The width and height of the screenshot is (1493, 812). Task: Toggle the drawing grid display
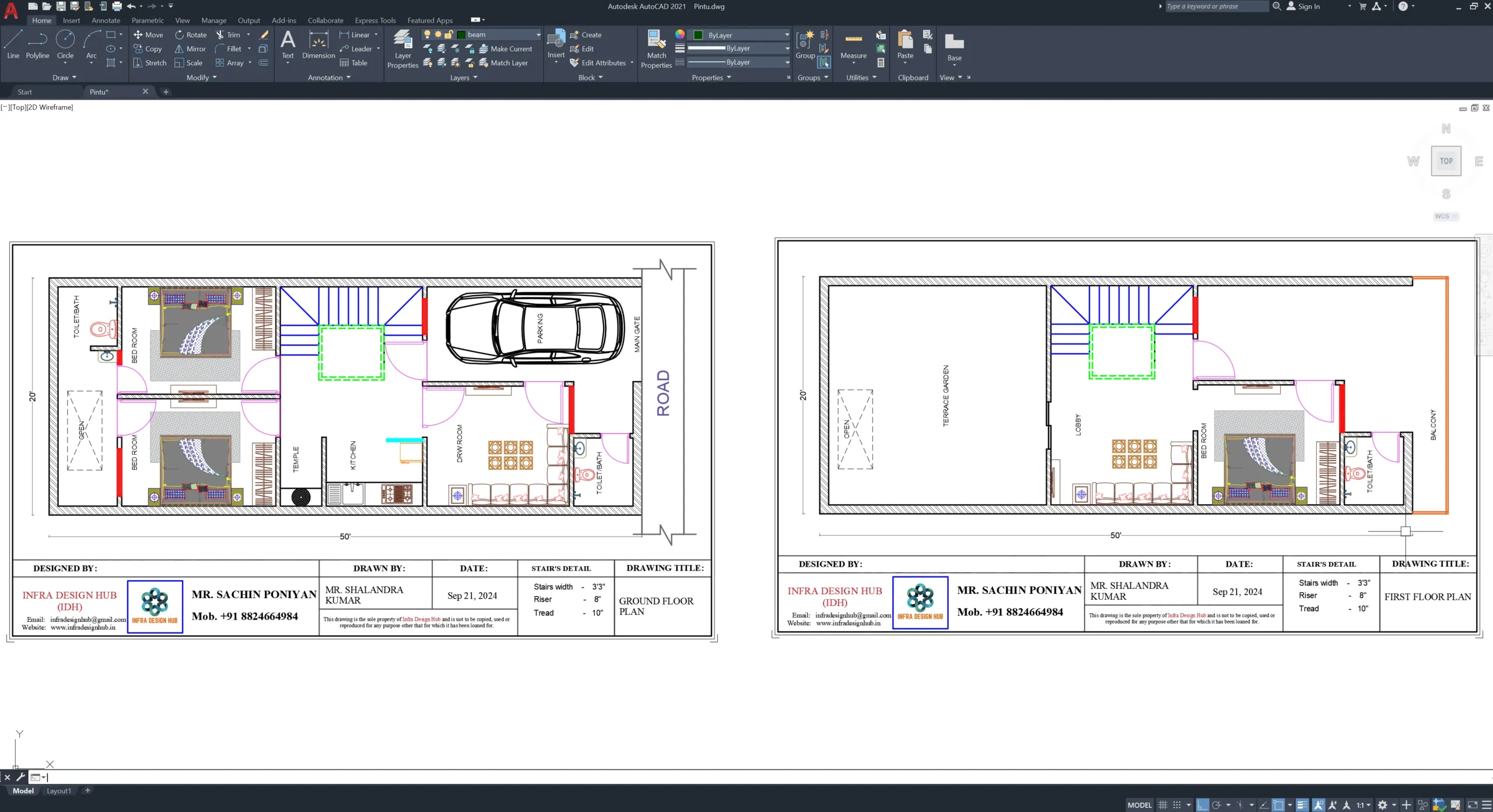click(1163, 805)
